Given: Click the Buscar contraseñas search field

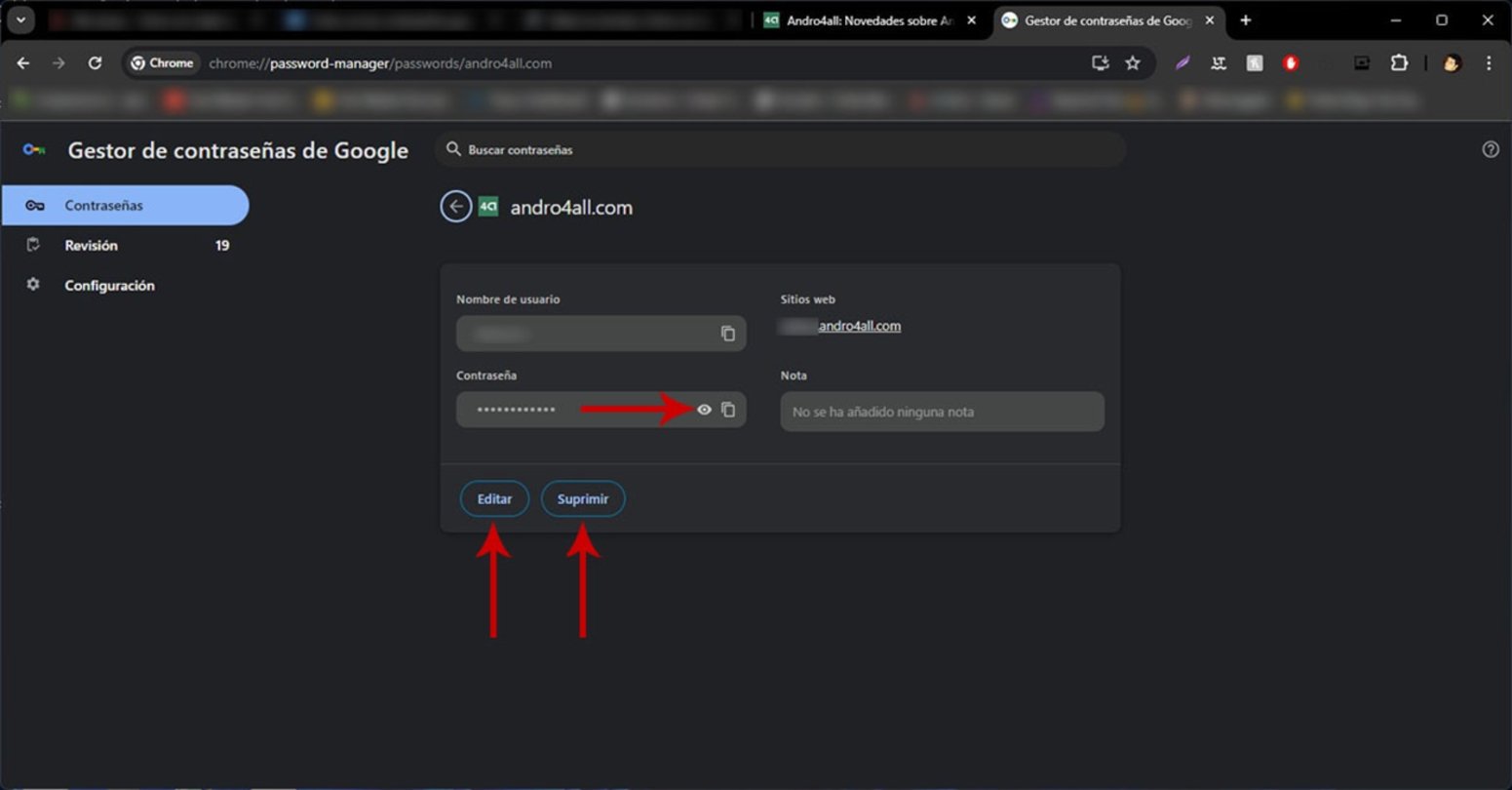Looking at the screenshot, I should coord(780,149).
